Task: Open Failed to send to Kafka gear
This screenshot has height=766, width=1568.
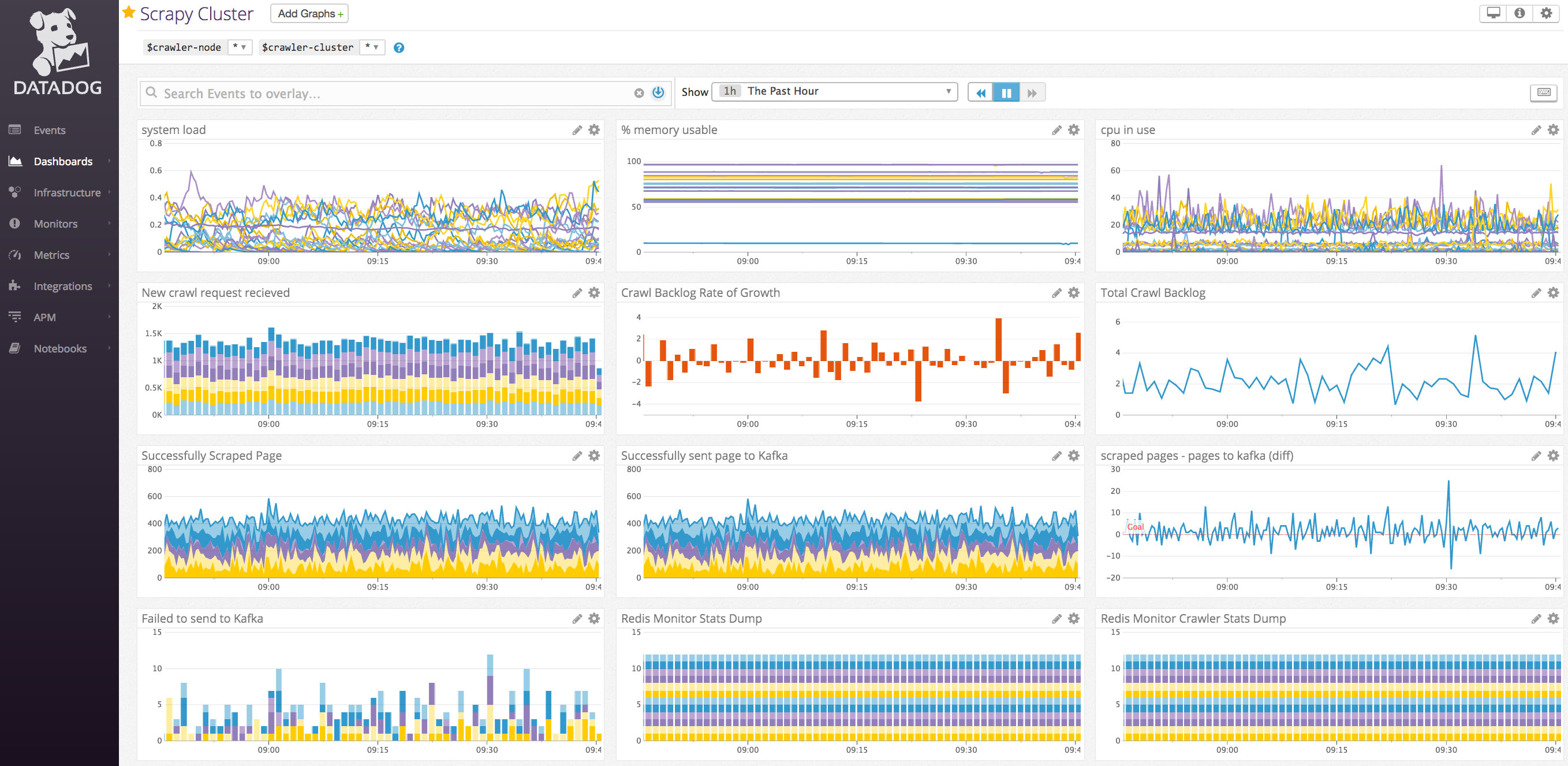Action: click(x=594, y=619)
